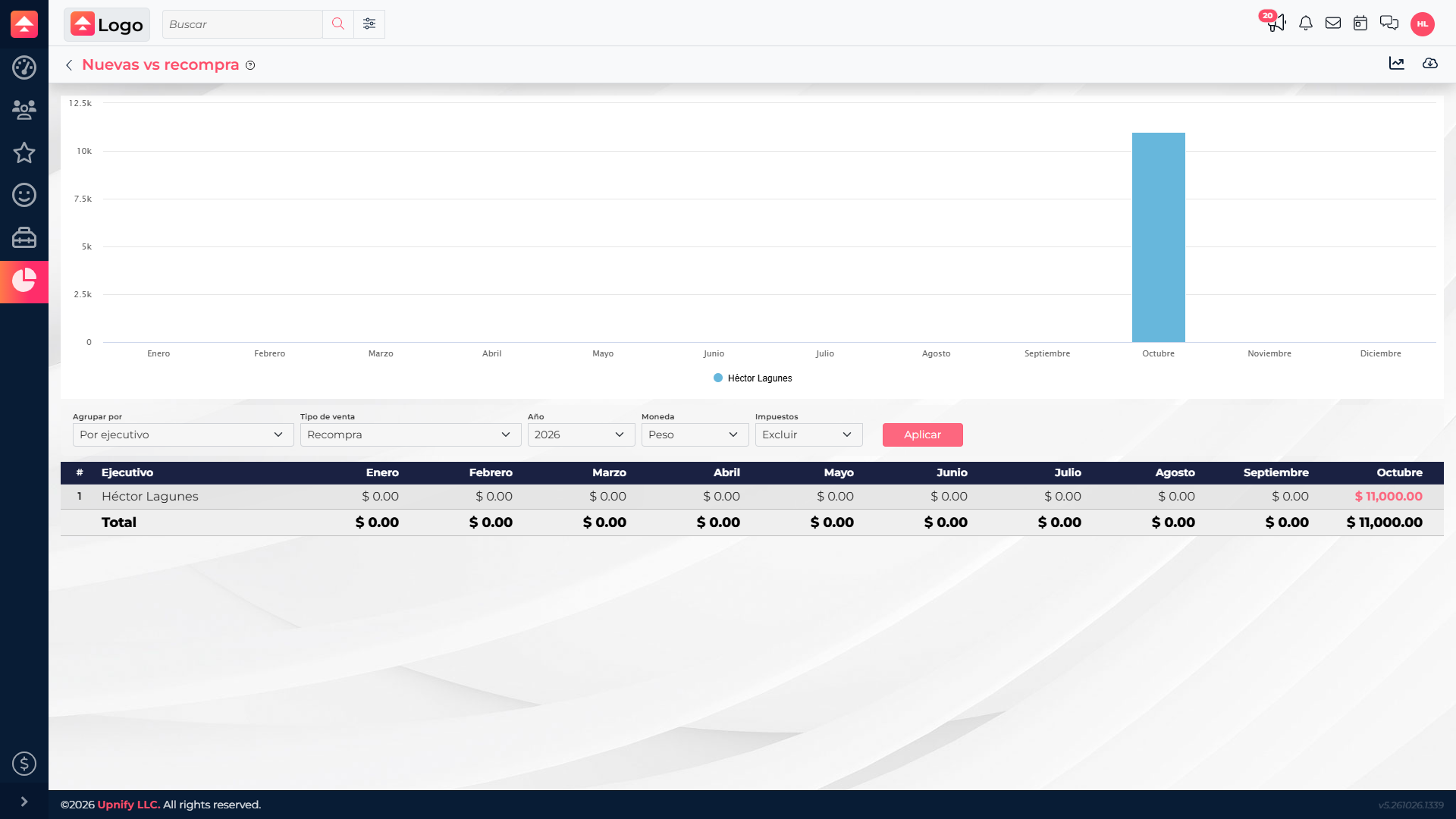This screenshot has height=819, width=1456.
Task: Open the HL user avatar menu
Action: pyautogui.click(x=1423, y=24)
